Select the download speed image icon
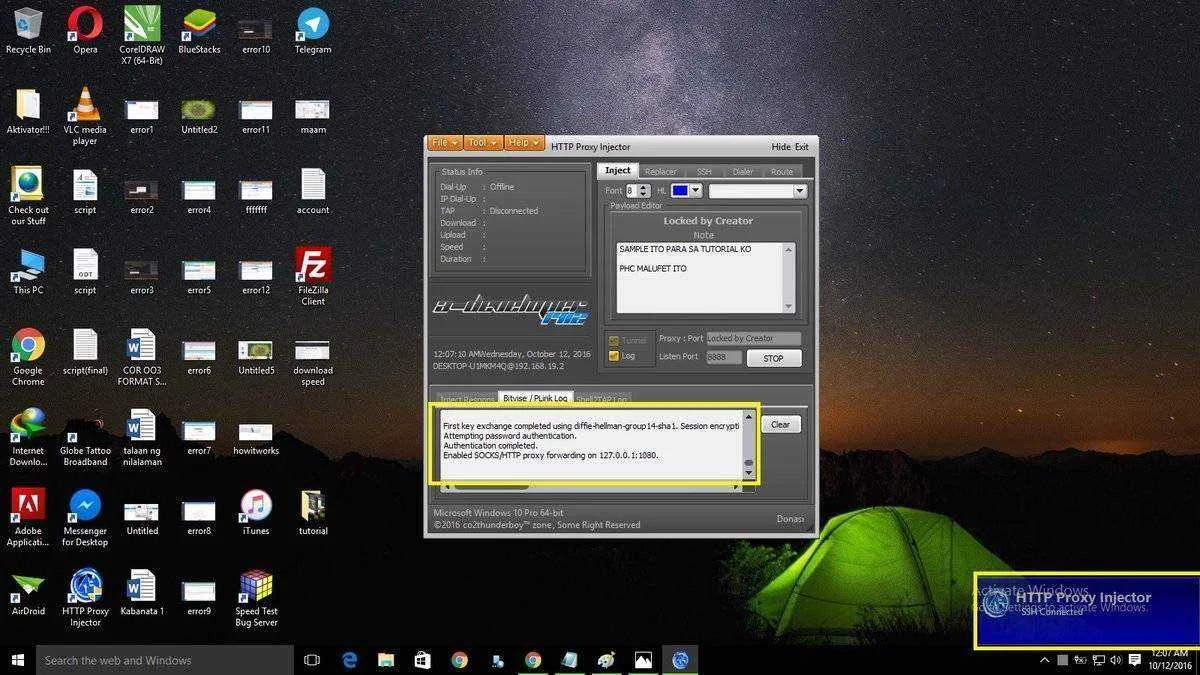The image size is (1200, 675). point(313,362)
